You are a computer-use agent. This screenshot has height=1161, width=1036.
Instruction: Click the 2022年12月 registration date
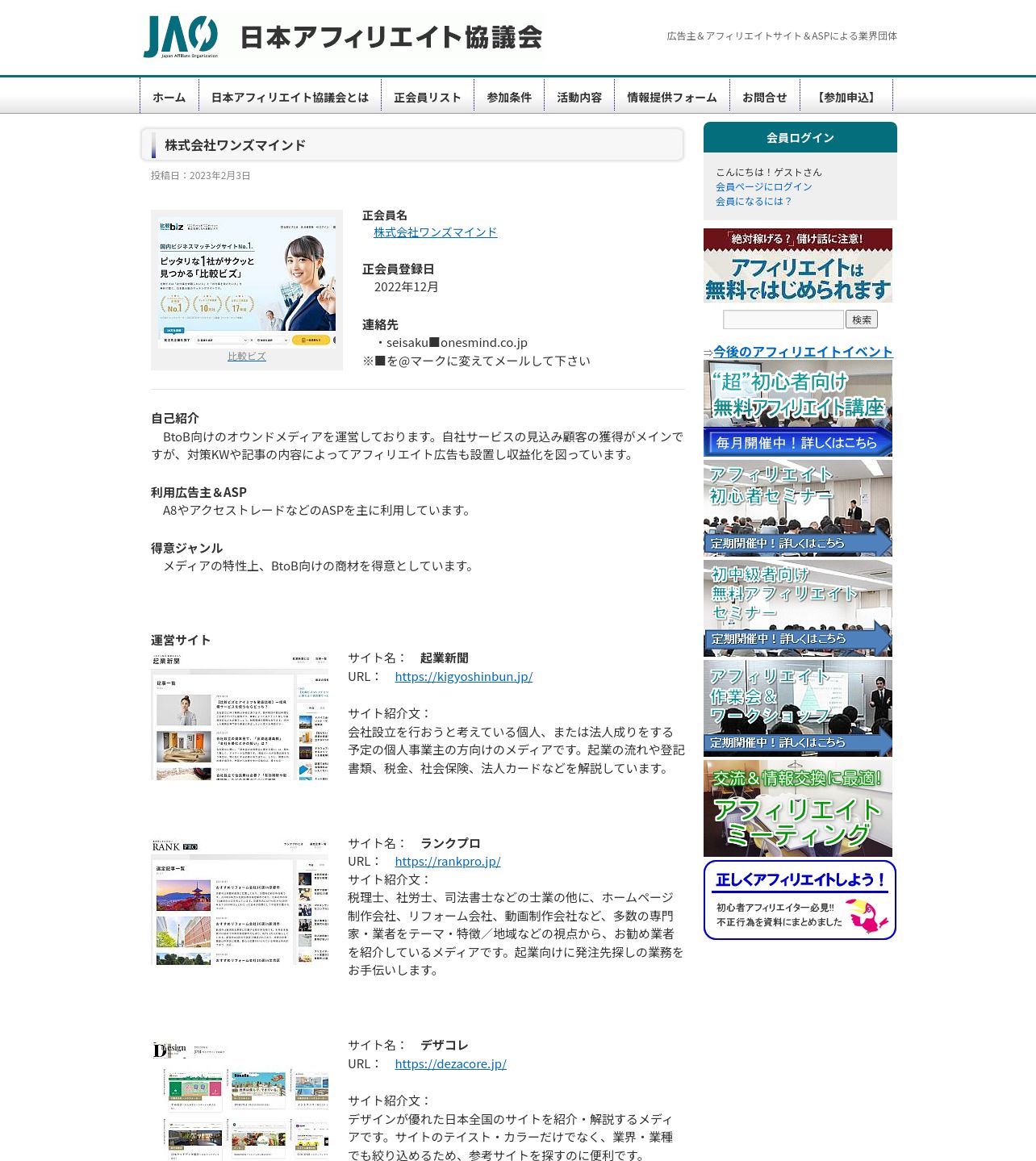click(x=407, y=286)
